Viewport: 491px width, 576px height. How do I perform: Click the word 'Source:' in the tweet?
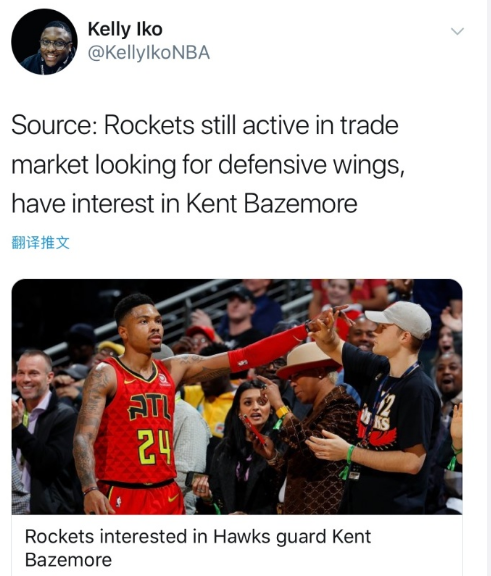pyautogui.click(x=54, y=125)
